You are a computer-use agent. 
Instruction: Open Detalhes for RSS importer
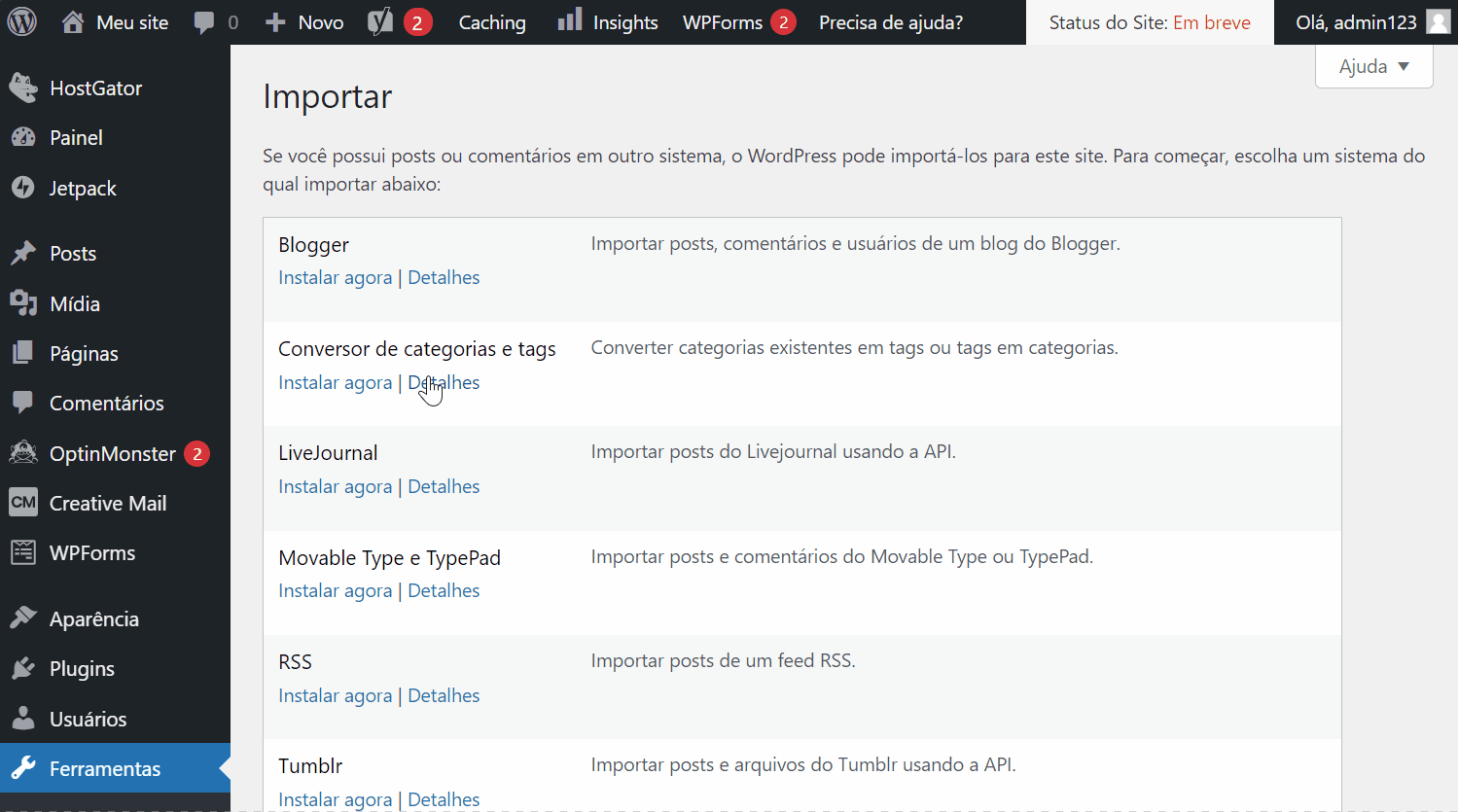(x=444, y=695)
